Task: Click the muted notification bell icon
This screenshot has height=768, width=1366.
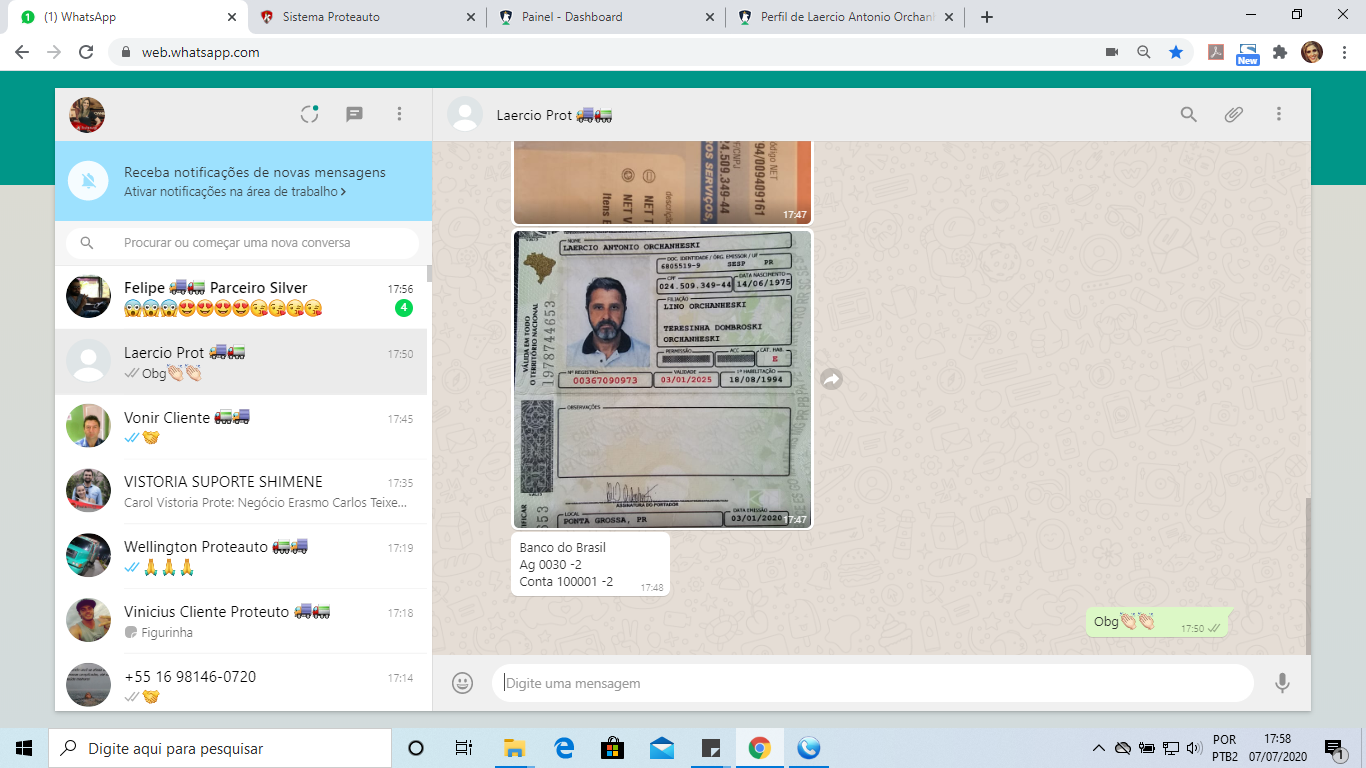Action: point(89,181)
